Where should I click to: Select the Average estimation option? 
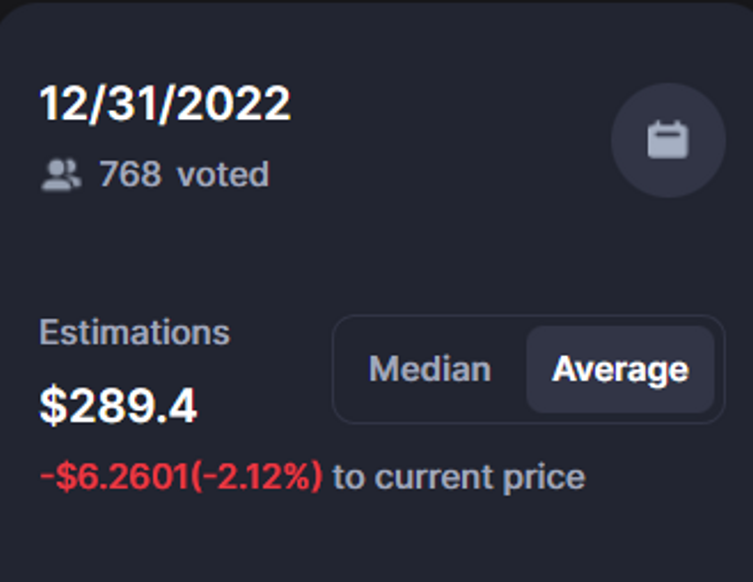(x=620, y=369)
